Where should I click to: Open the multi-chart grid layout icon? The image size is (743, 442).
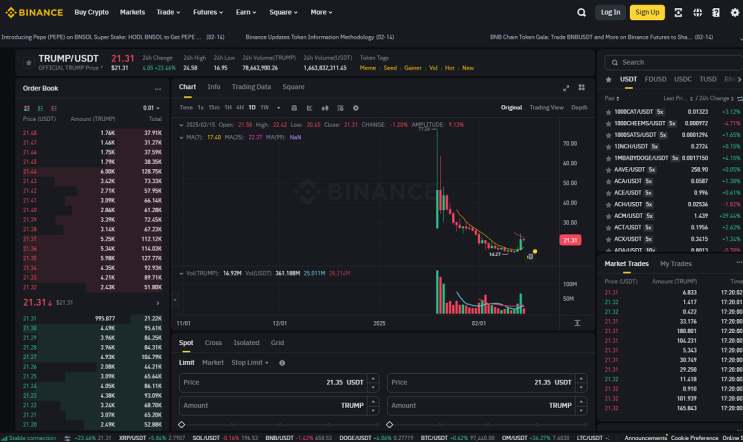tap(581, 87)
